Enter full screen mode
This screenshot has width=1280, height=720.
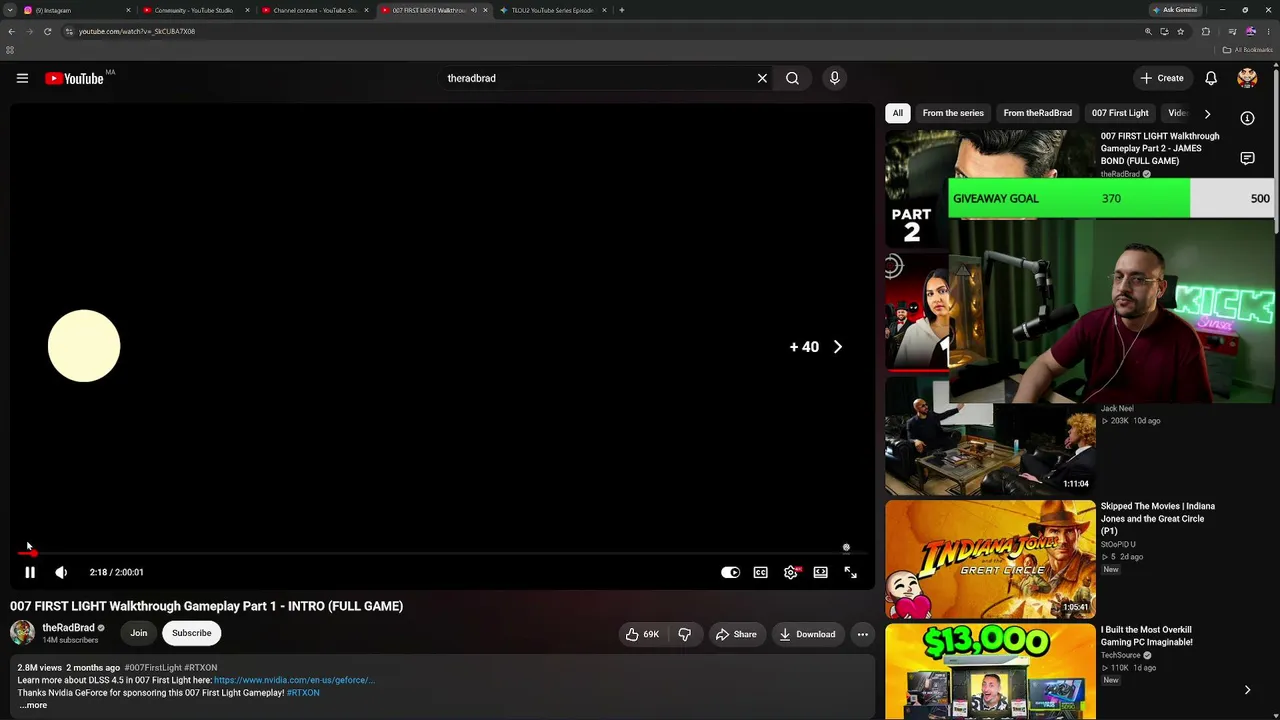[850, 572]
